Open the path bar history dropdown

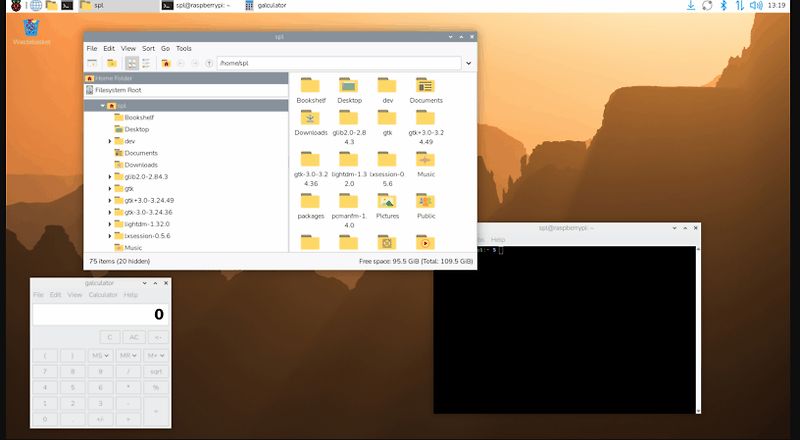click(x=468, y=63)
